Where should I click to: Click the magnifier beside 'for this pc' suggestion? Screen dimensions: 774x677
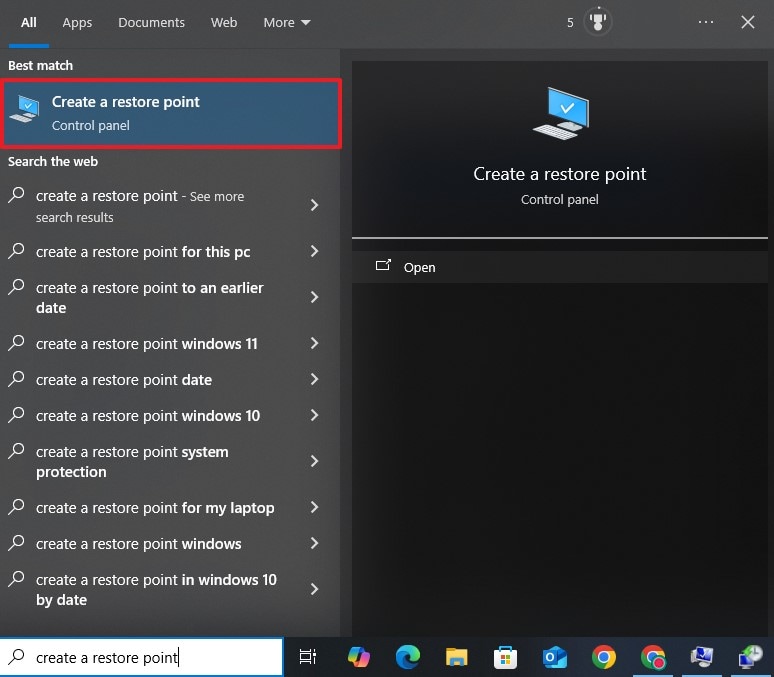(x=16, y=250)
